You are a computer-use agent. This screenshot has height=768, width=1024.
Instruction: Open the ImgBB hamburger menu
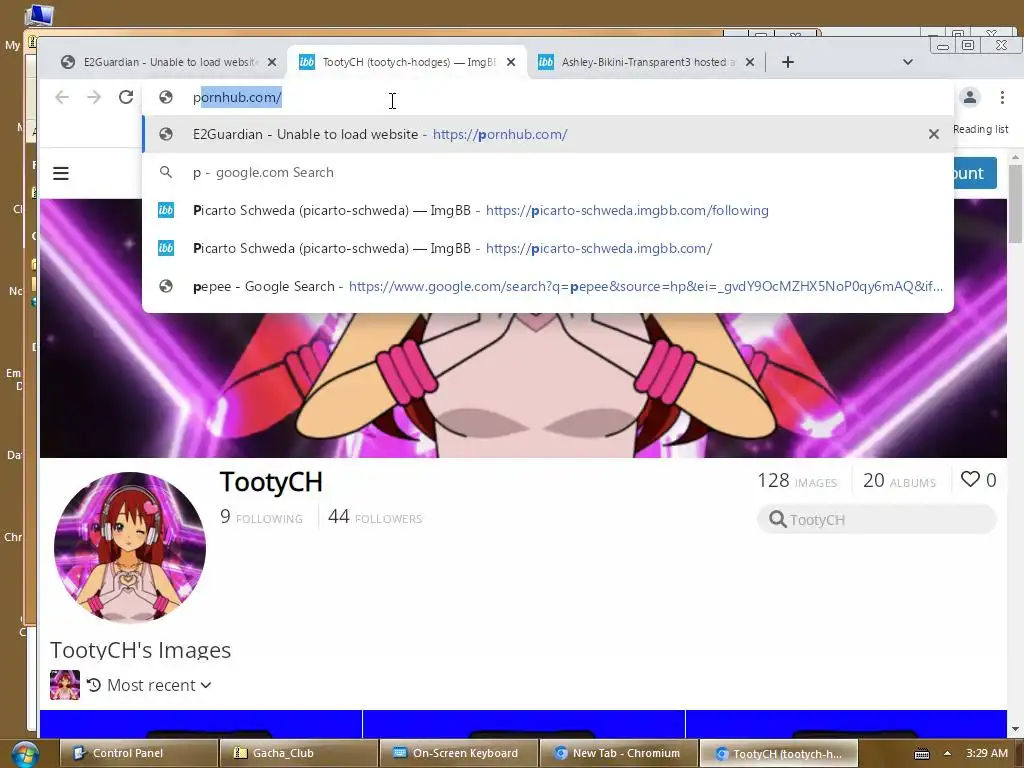click(x=61, y=173)
